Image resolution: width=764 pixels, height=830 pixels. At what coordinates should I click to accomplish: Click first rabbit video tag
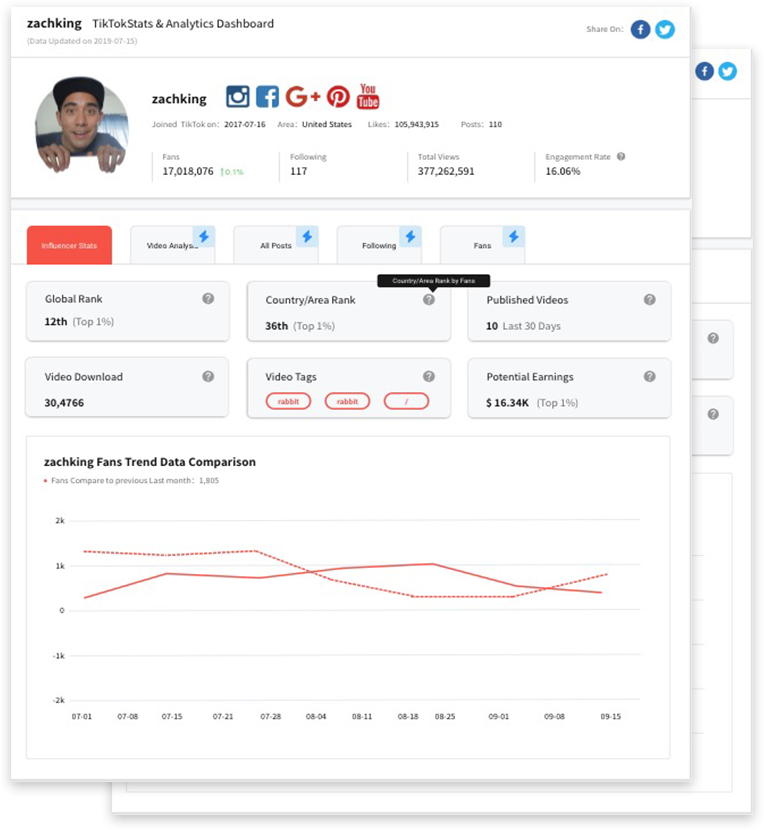tap(288, 401)
